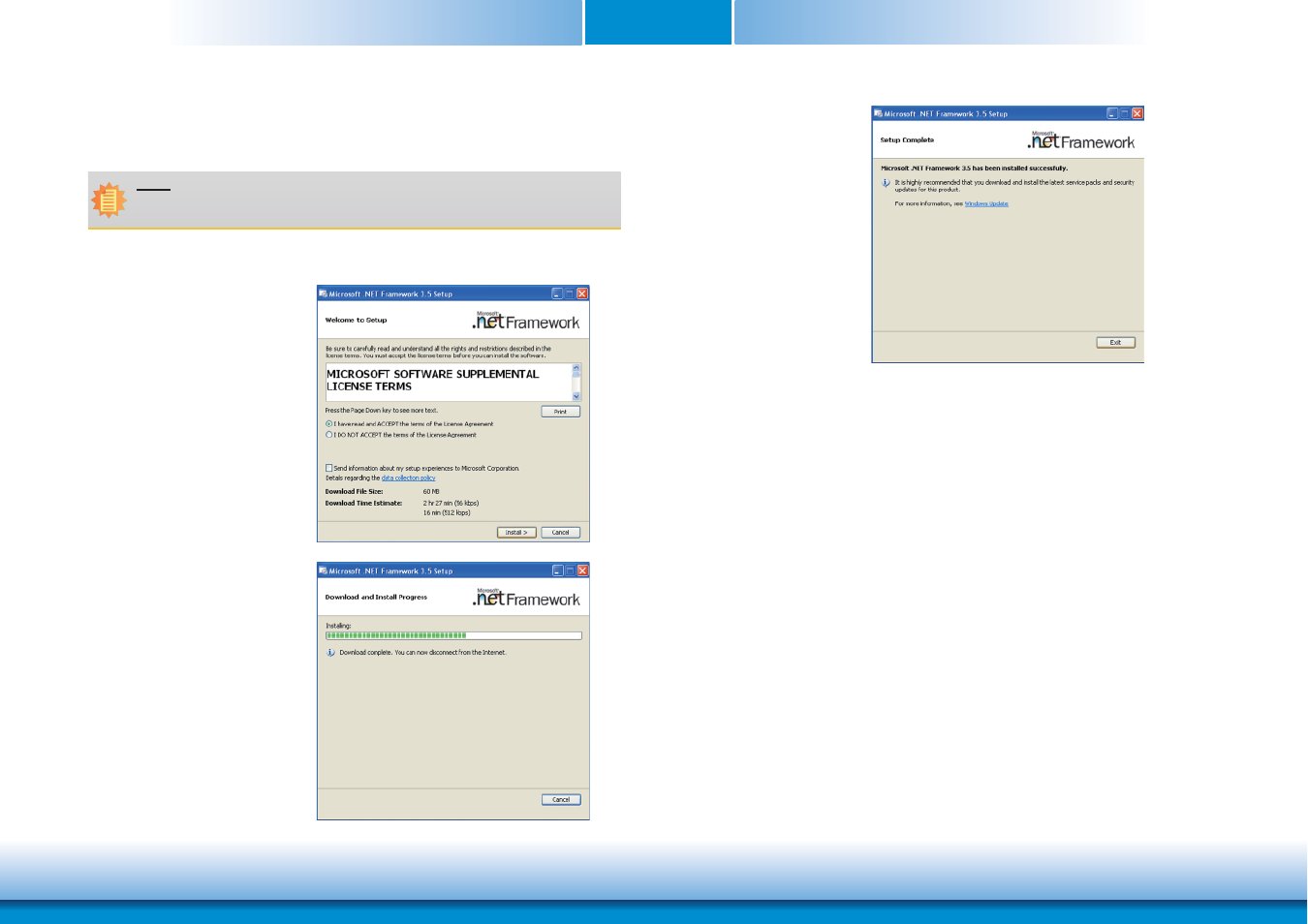
Task: Click the .NET Framework logo in Progress dialog
Action: [x=526, y=598]
